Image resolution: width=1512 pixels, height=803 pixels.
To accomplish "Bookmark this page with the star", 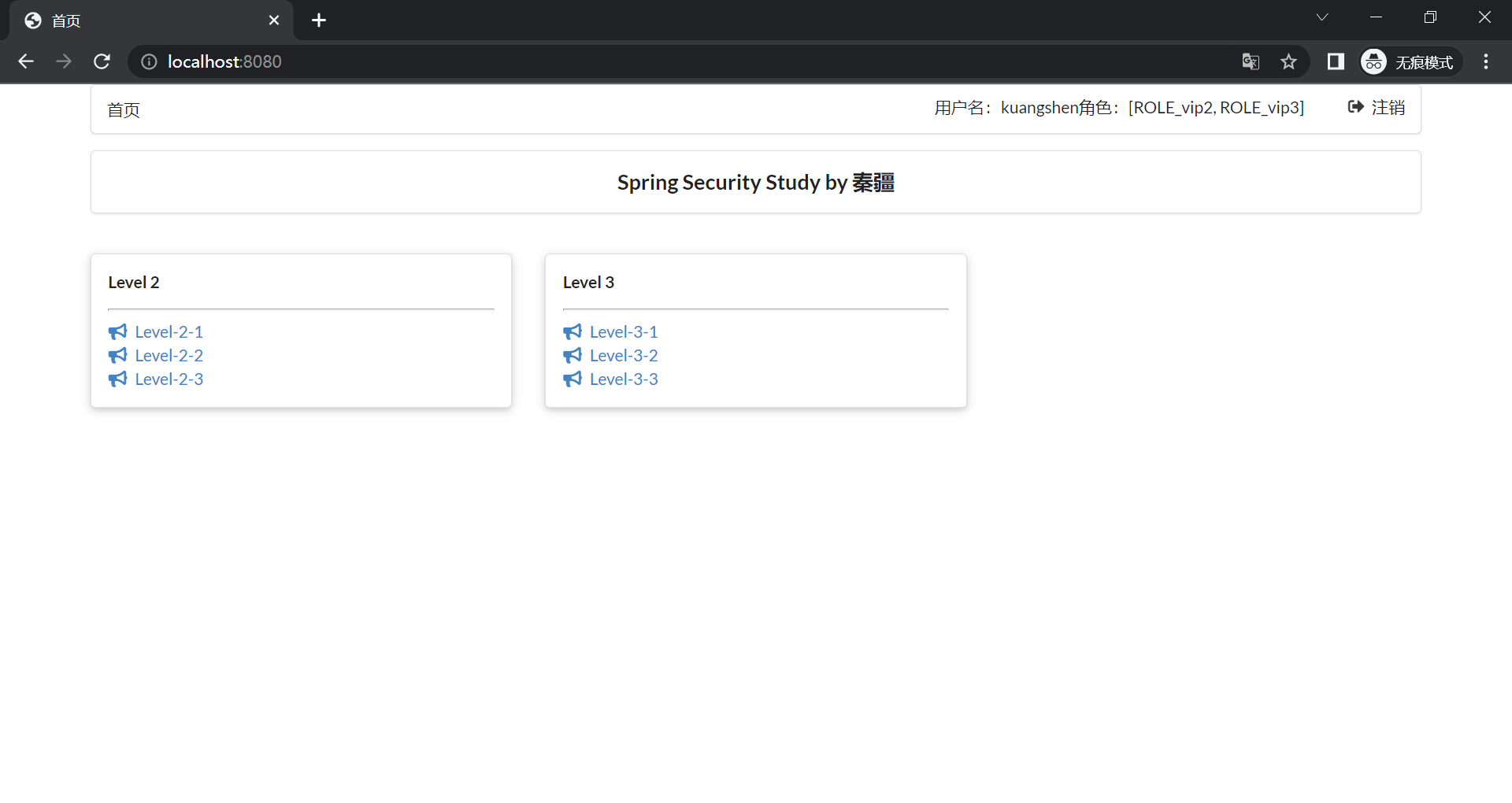I will click(x=1288, y=61).
